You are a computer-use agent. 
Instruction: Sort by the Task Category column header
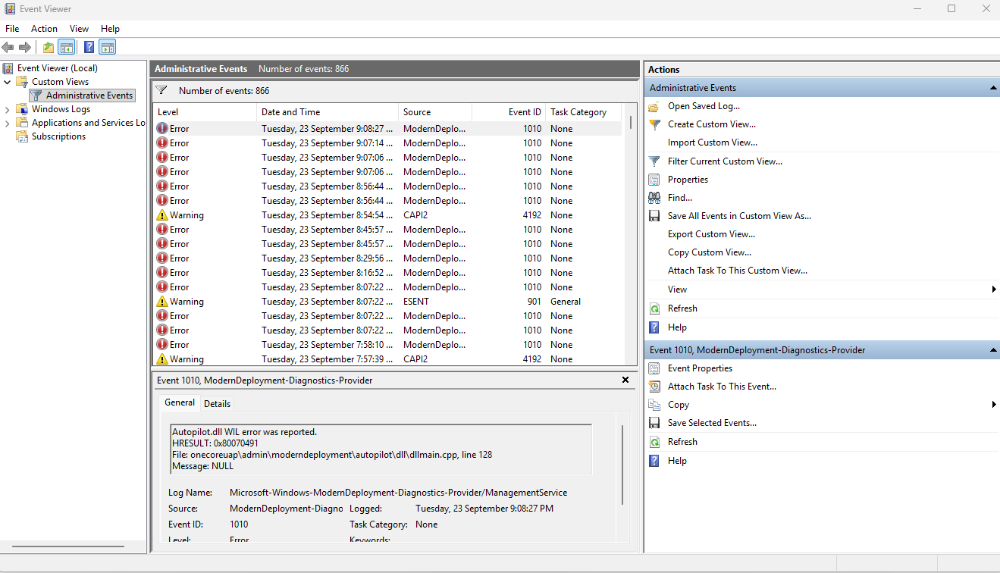coord(583,112)
